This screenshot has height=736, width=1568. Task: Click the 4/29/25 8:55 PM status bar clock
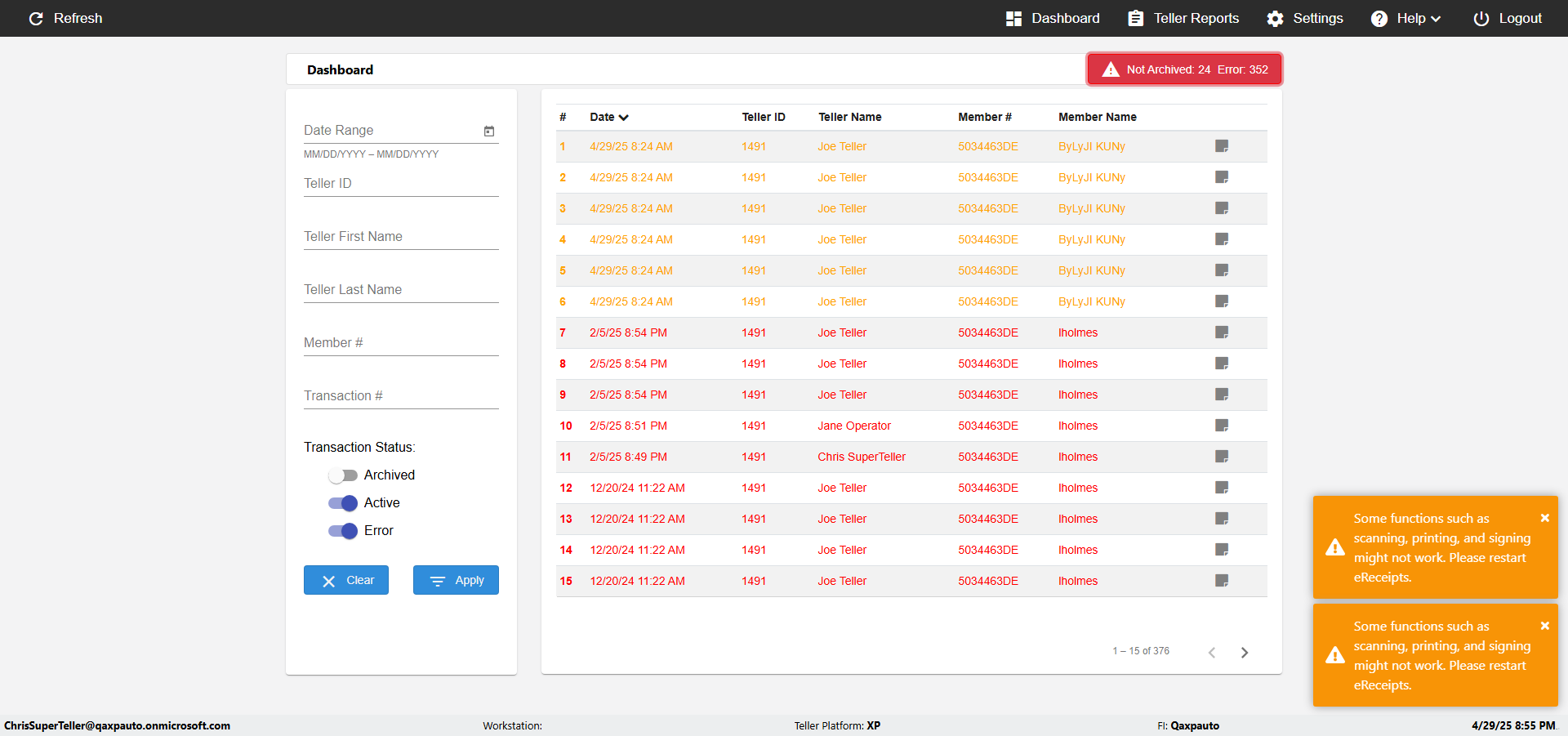[1513, 725]
